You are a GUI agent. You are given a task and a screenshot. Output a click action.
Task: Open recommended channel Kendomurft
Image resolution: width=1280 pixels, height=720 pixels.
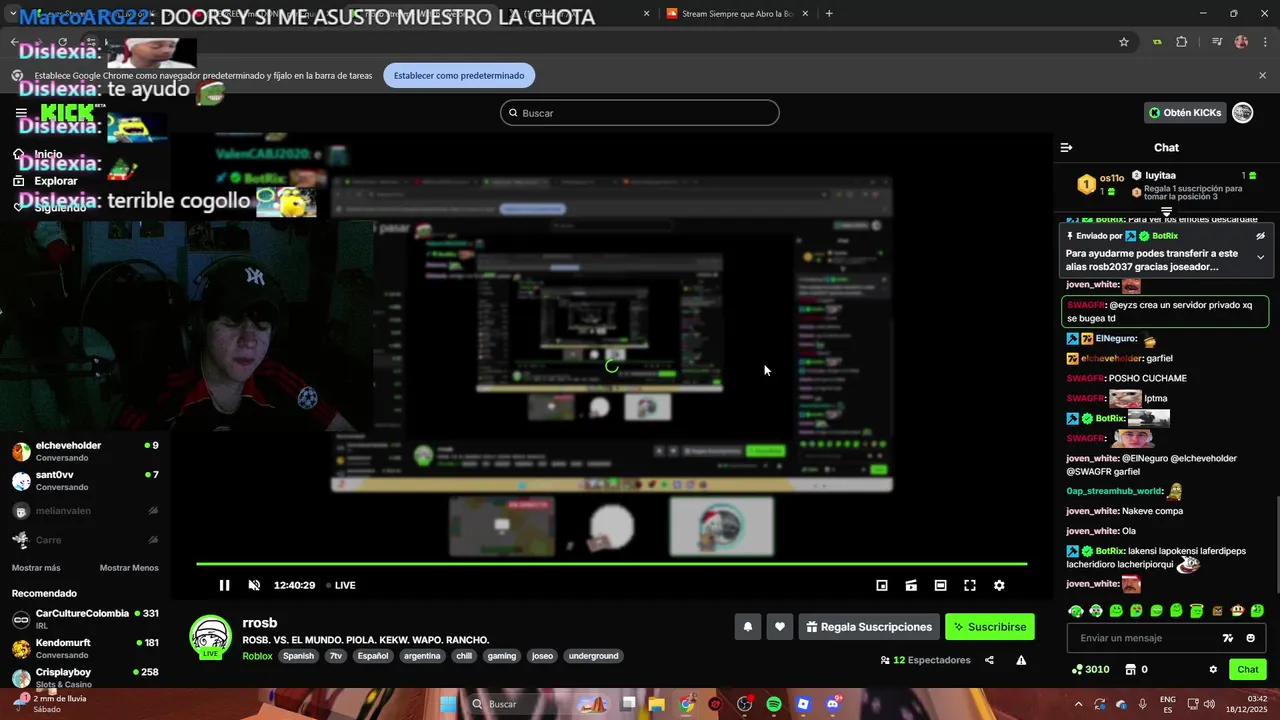85,648
